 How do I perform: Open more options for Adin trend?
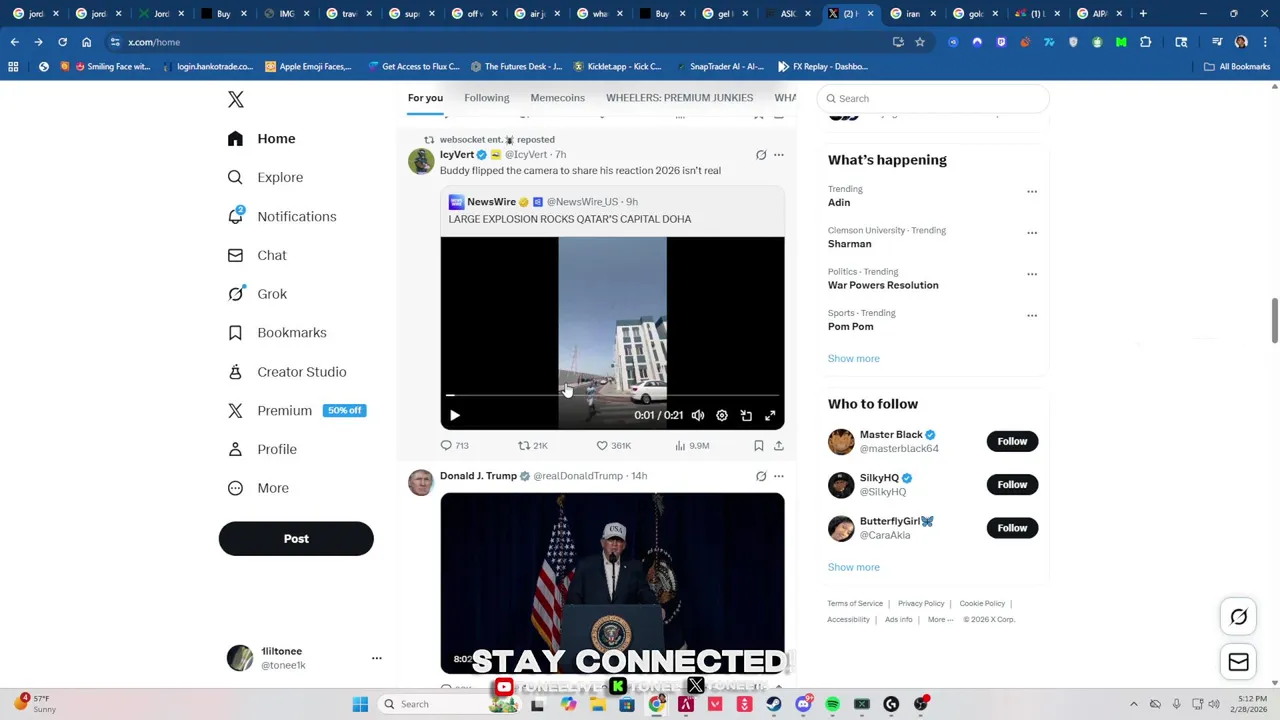1032,191
